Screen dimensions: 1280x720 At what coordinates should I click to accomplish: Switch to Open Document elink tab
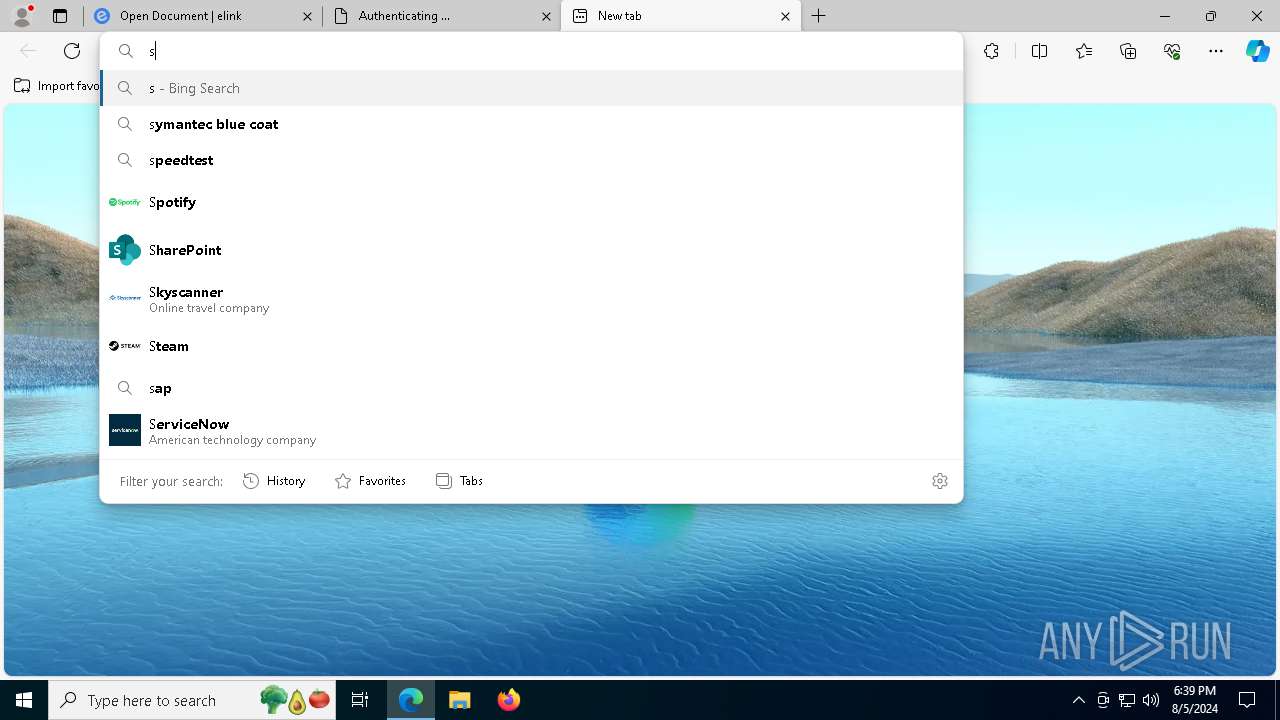click(x=203, y=16)
